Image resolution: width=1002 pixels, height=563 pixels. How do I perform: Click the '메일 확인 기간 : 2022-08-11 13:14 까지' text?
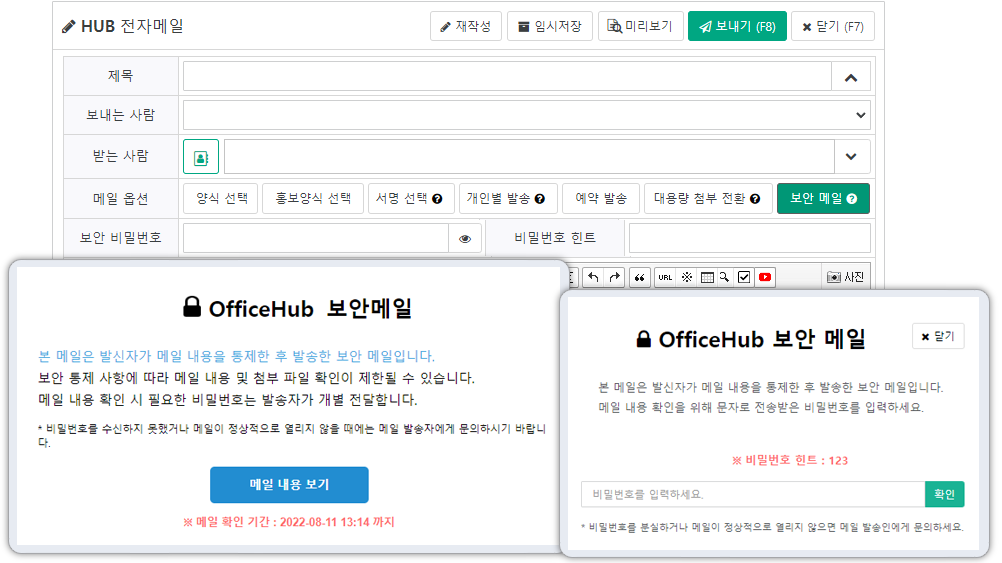(289, 522)
